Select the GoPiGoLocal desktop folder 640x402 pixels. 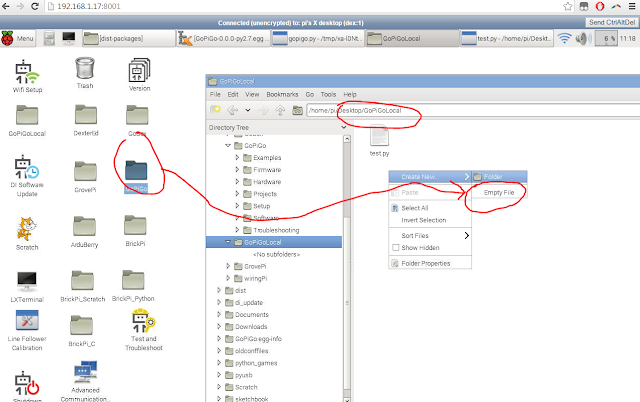27,120
